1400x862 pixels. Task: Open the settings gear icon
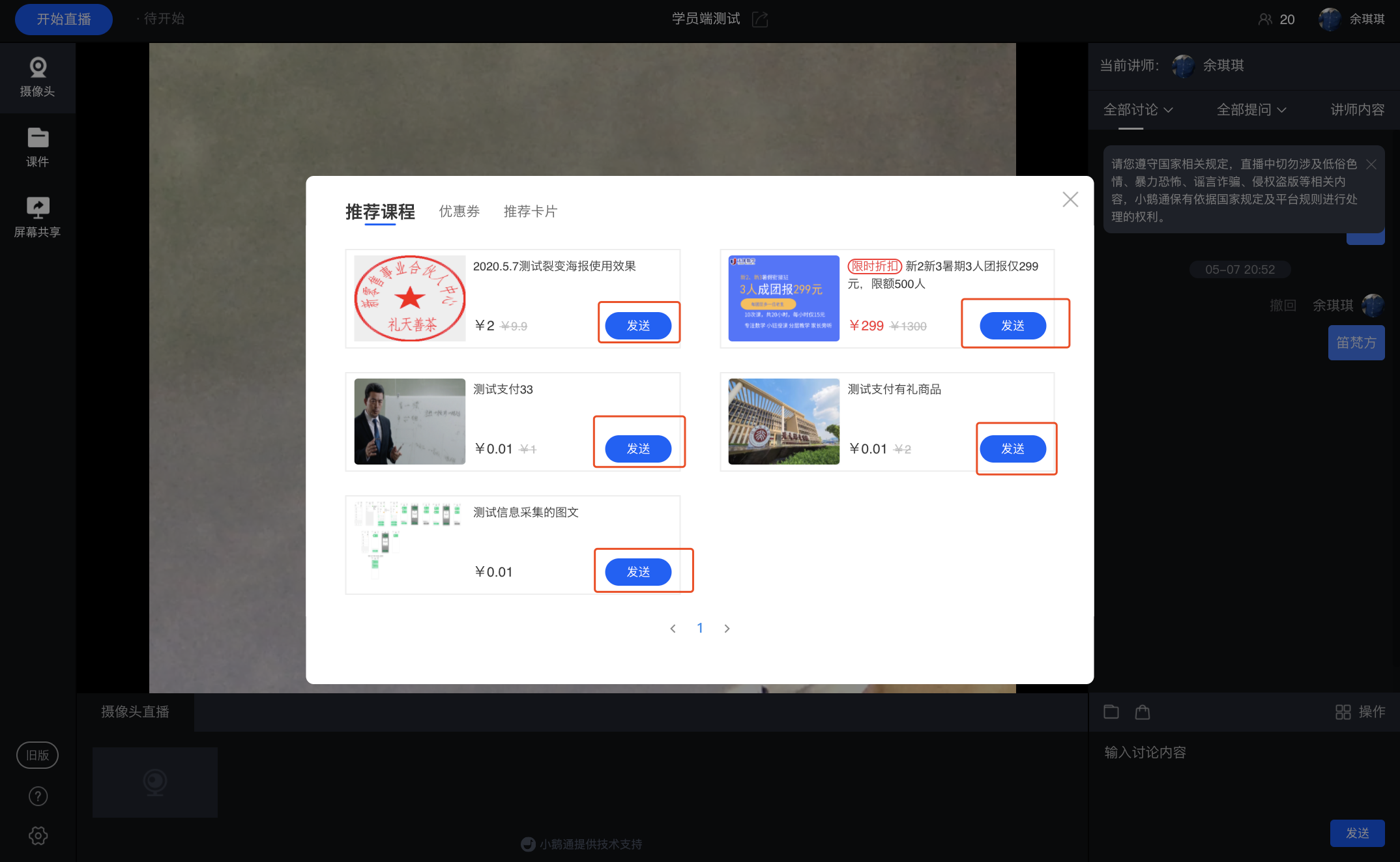click(38, 835)
